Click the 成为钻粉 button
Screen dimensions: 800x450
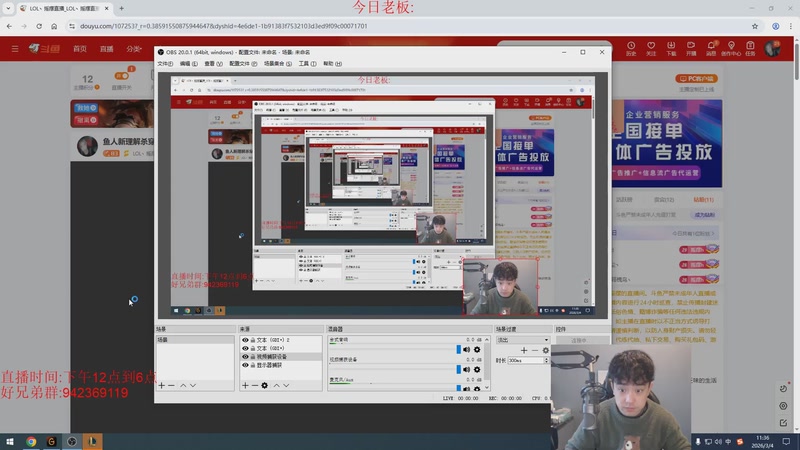(x=704, y=215)
